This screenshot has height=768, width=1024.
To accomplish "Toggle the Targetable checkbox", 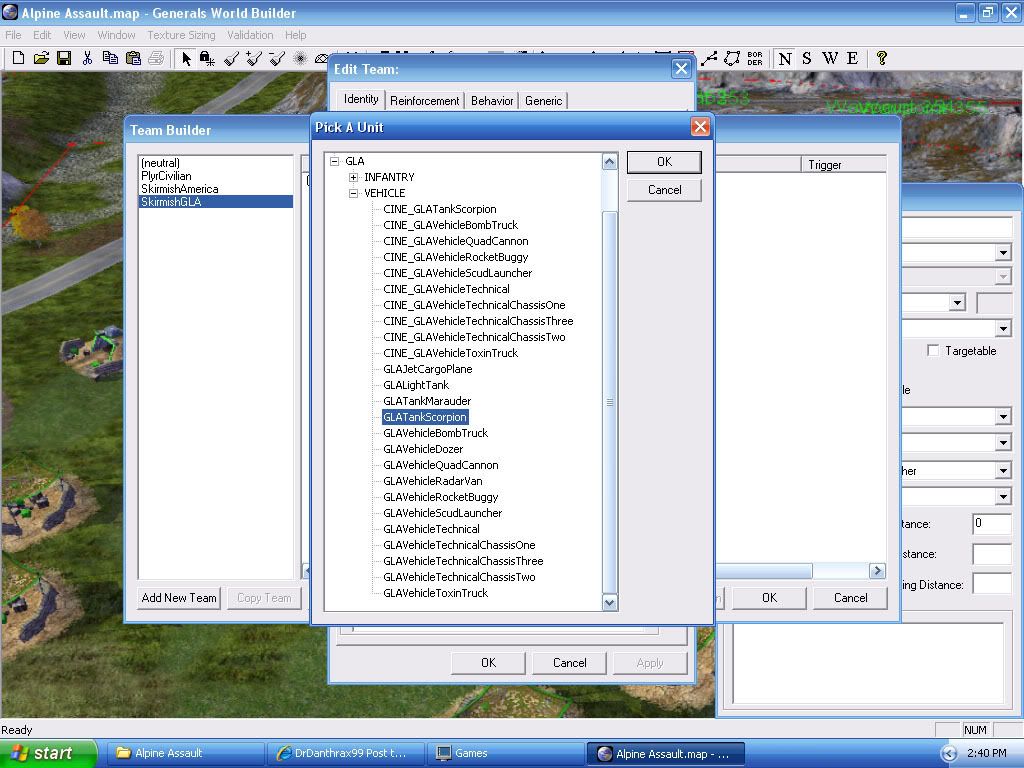I will pyautogui.click(x=933, y=351).
